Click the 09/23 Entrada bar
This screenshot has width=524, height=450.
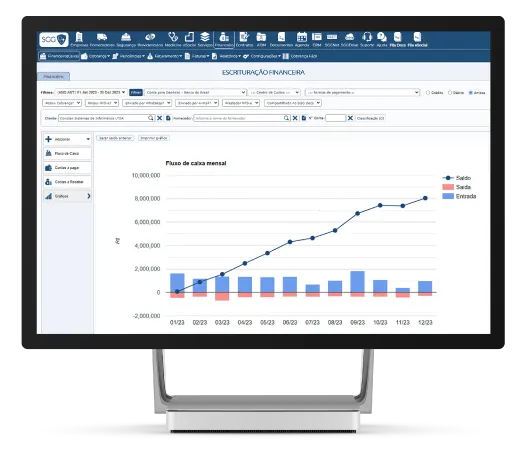click(x=357, y=282)
